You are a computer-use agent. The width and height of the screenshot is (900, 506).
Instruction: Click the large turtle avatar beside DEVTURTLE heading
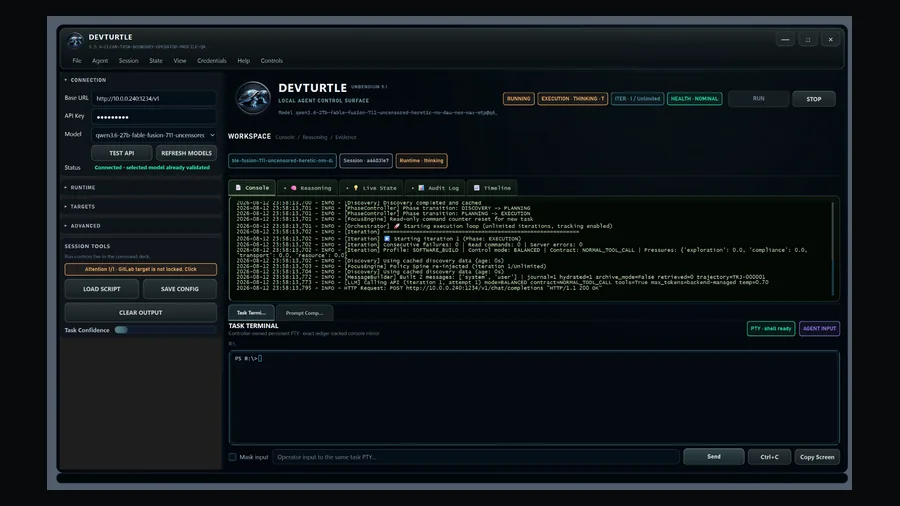(x=253, y=98)
